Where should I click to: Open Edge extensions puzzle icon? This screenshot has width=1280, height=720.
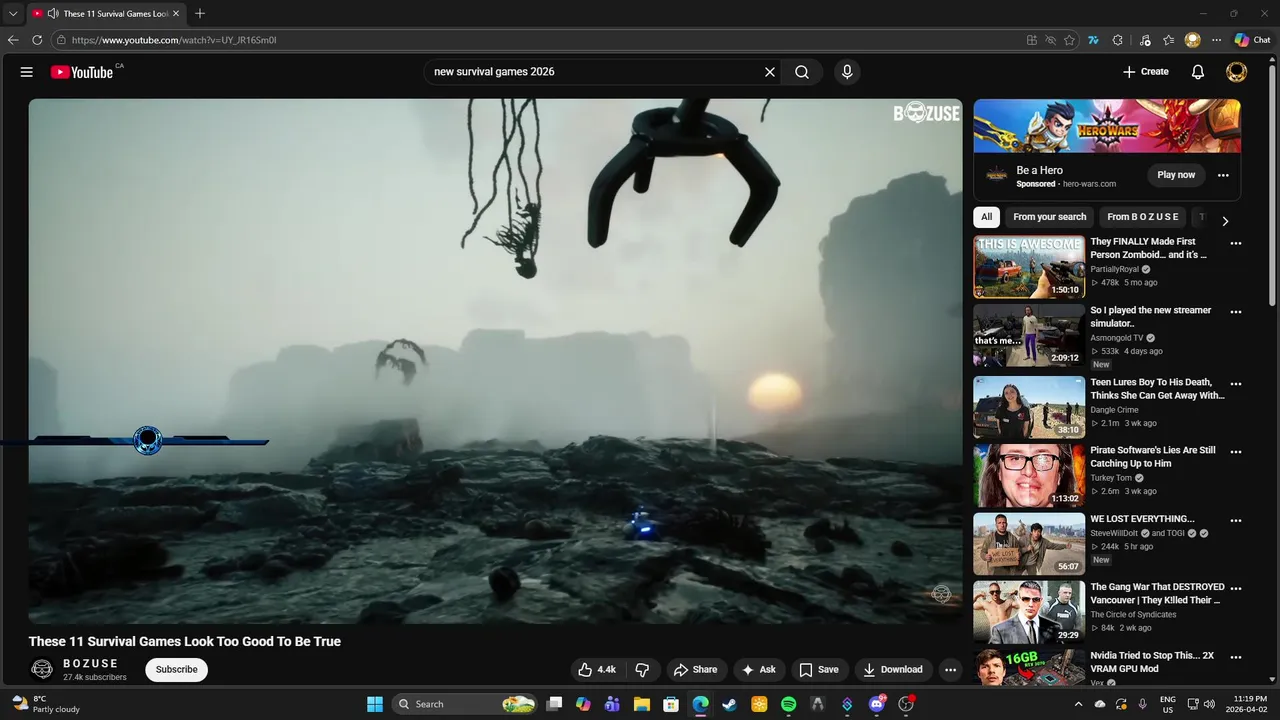click(1118, 40)
